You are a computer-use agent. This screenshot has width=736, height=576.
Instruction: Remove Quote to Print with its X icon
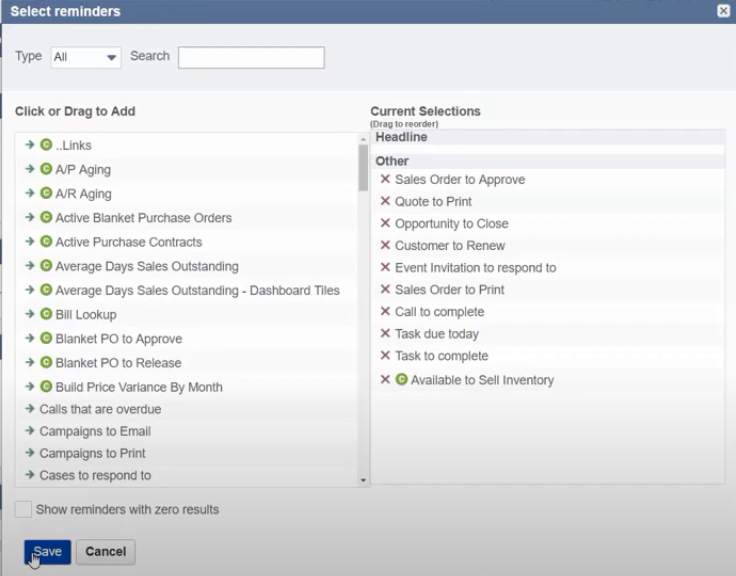pos(385,202)
